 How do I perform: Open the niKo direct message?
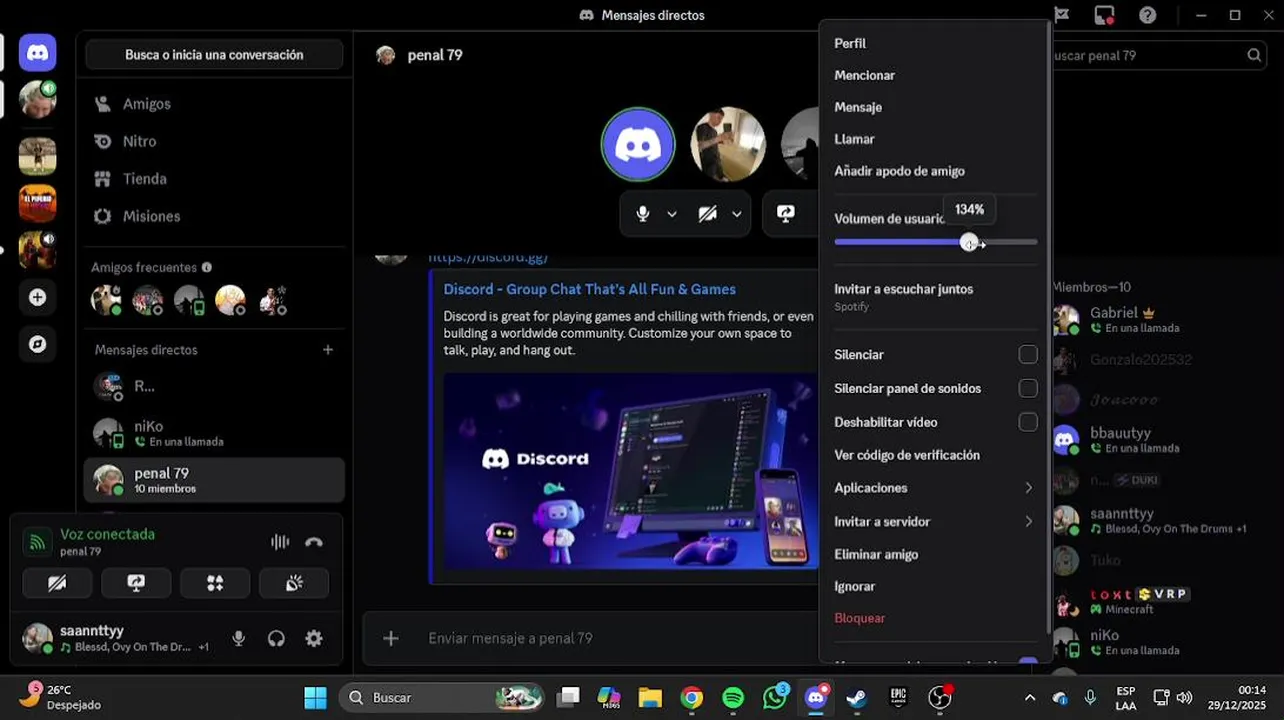coord(214,433)
